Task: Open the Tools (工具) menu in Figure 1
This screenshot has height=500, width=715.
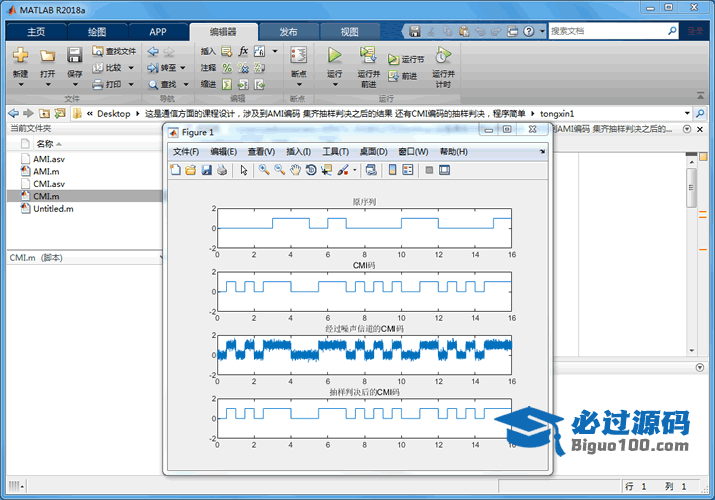Action: click(x=336, y=152)
